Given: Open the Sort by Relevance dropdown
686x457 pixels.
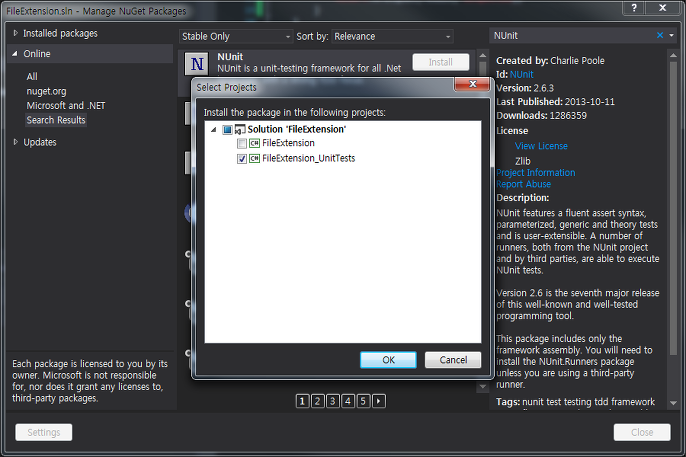Looking at the screenshot, I should pyautogui.click(x=392, y=36).
